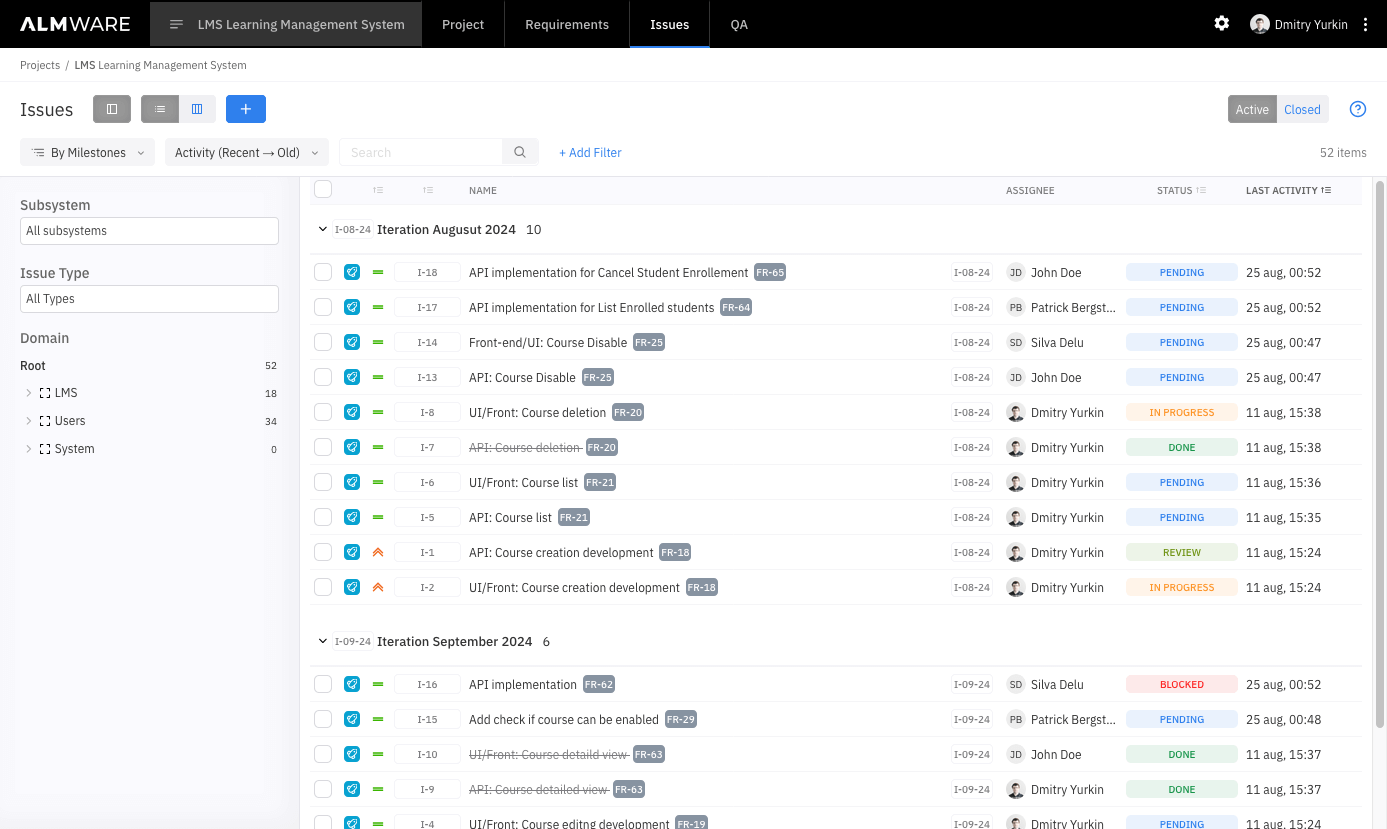
Task: Click SD avatar on I-14 row
Action: click(x=1016, y=342)
